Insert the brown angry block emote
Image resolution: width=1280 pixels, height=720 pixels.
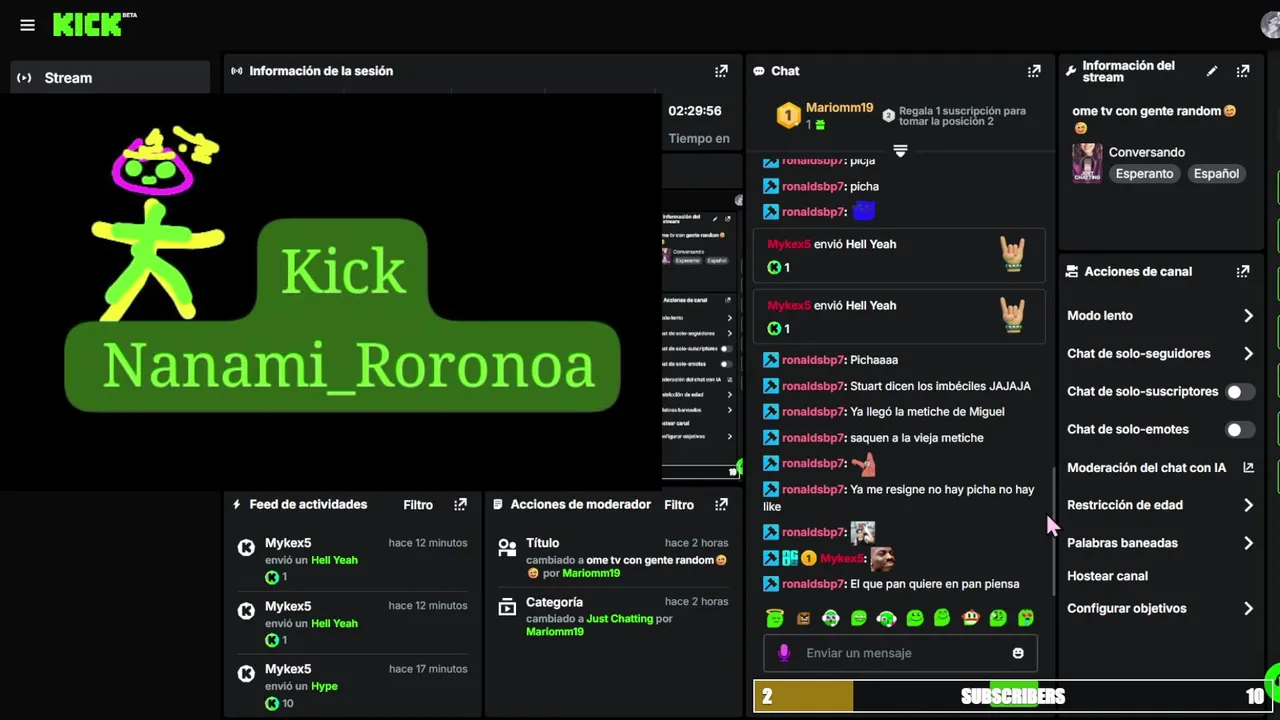tap(803, 619)
